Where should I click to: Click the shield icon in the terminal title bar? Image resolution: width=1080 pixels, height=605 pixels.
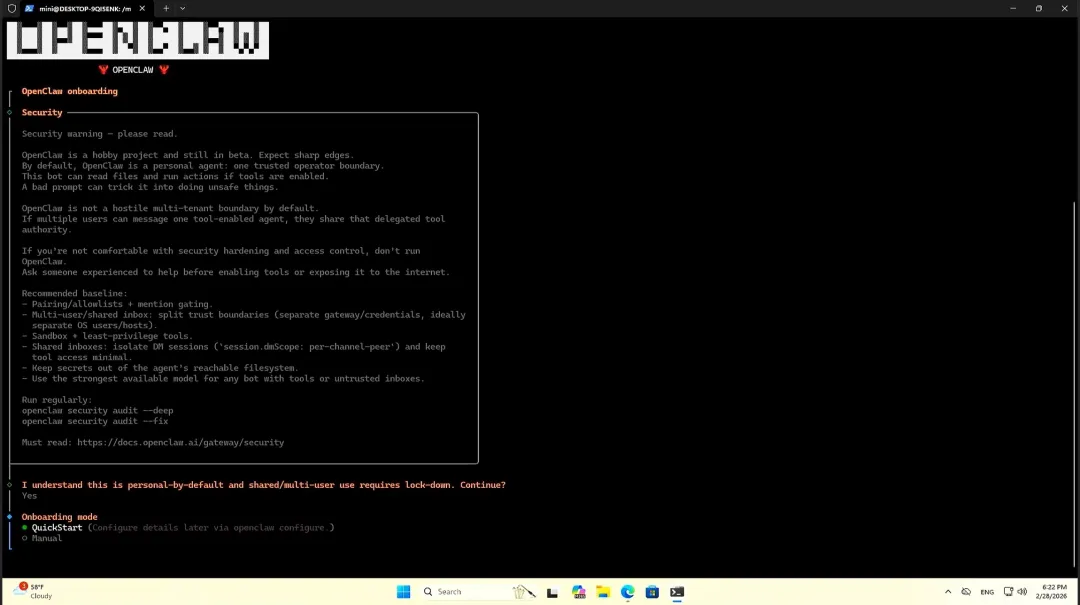(x=12, y=8)
